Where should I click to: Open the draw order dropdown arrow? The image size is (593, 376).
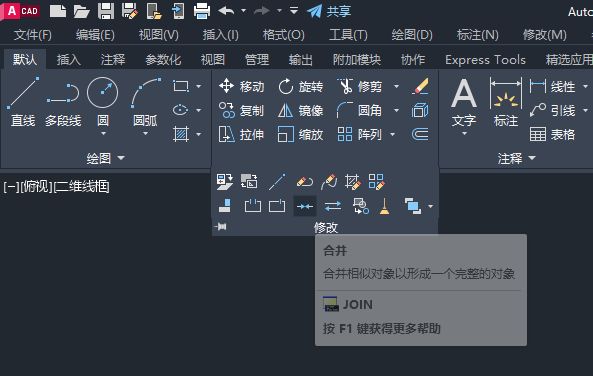coord(430,207)
